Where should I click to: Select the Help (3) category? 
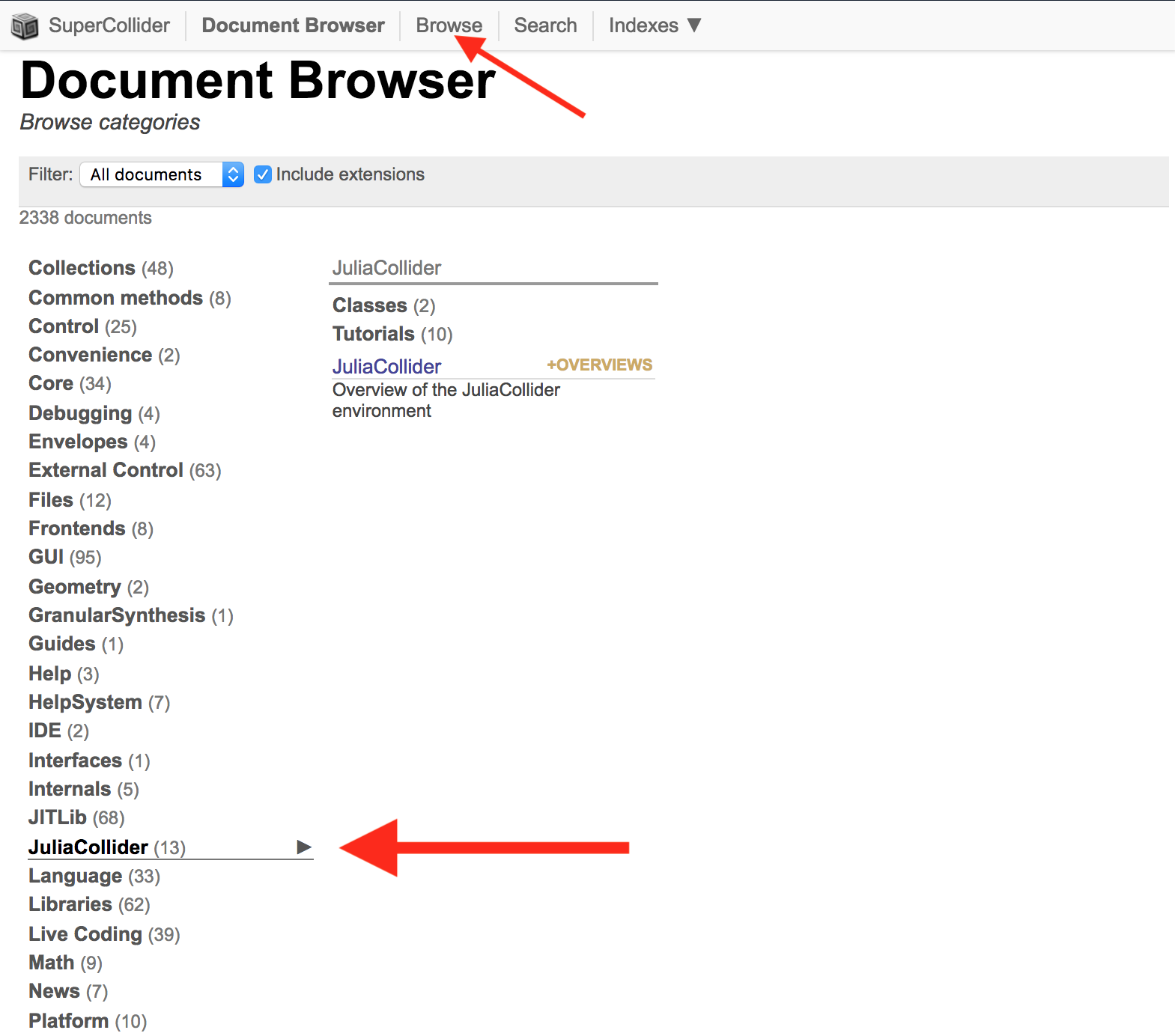[x=64, y=674]
